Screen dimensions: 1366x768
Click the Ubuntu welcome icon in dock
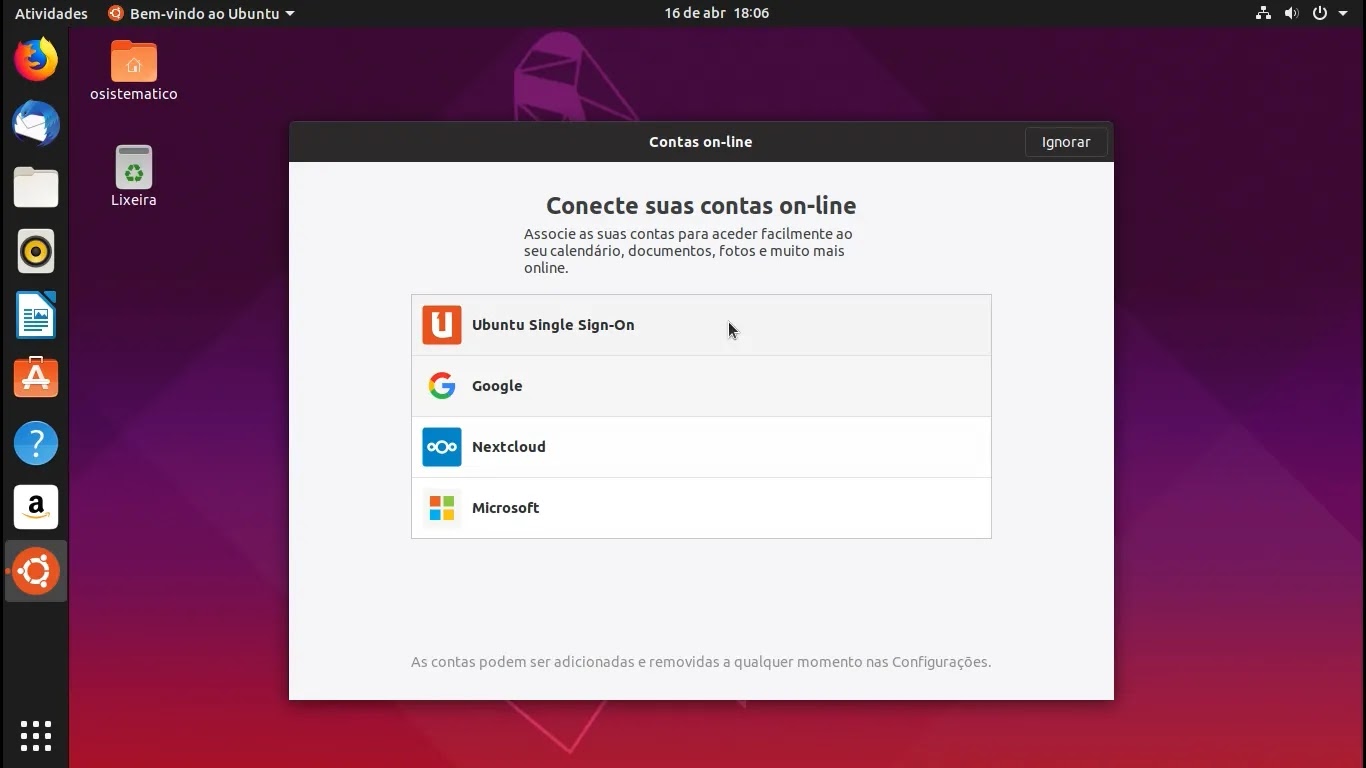(36, 571)
